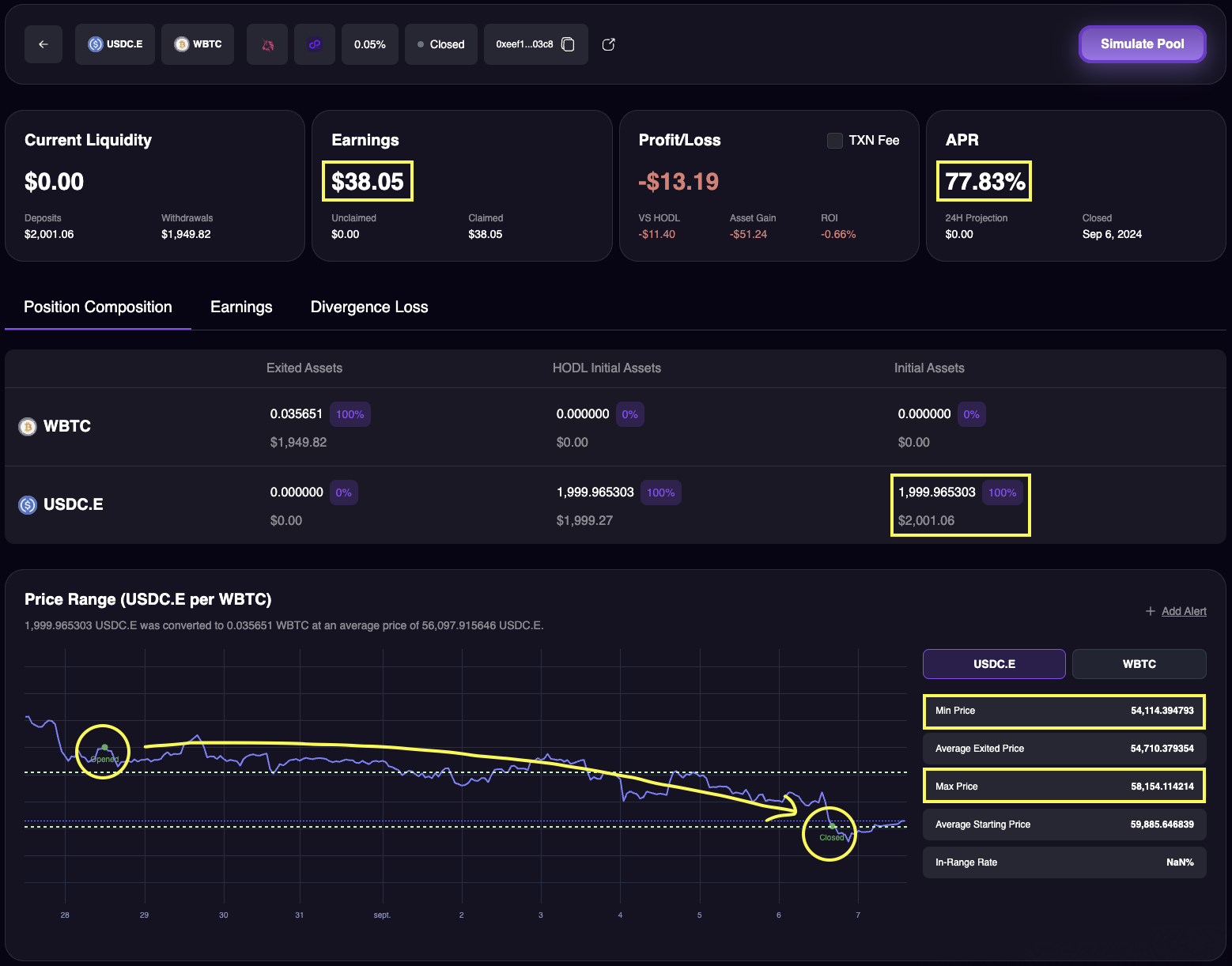This screenshot has height=966, width=1232.
Task: Switch to the Divergence Loss tab
Action: pos(369,307)
